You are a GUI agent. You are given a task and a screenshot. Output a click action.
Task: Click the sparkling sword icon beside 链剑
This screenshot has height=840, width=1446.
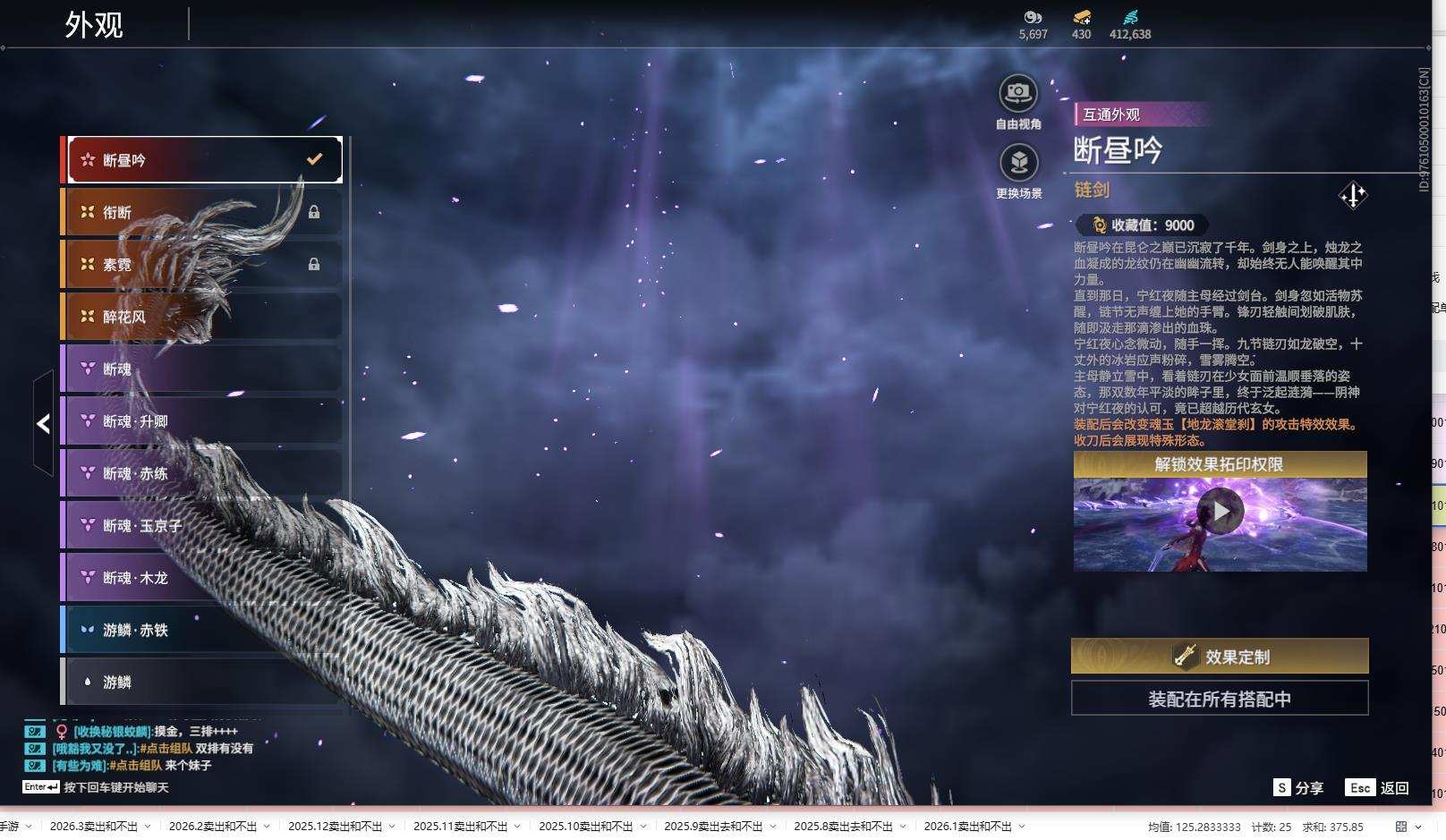point(1353,195)
